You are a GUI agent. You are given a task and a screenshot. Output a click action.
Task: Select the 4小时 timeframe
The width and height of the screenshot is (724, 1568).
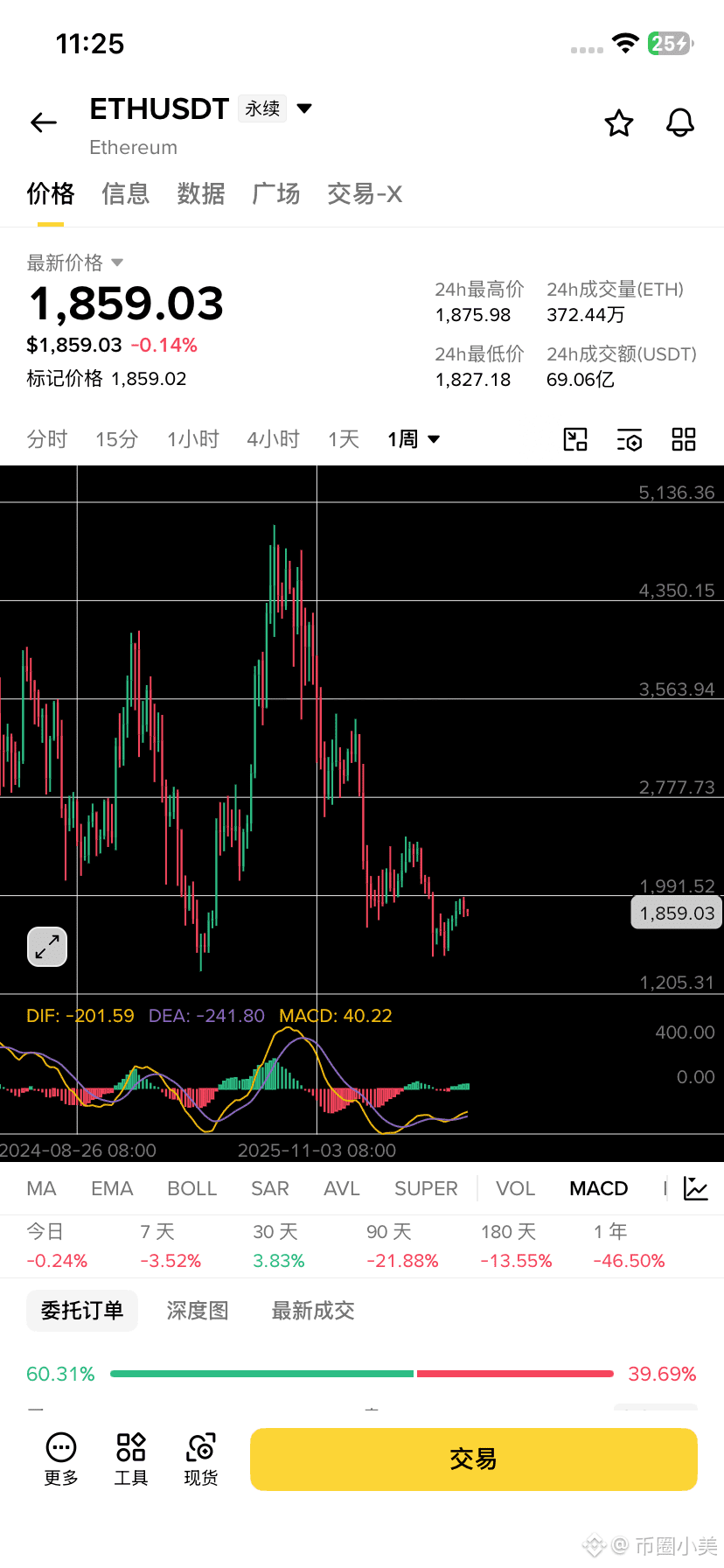coord(274,439)
